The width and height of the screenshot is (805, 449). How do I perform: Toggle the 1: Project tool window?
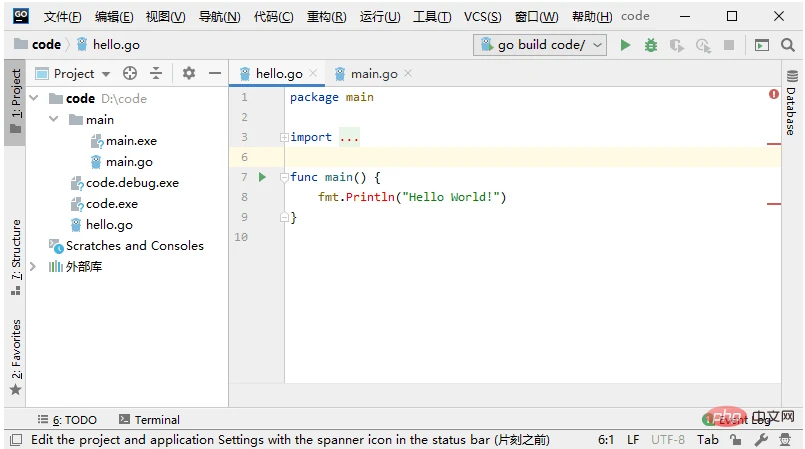(x=15, y=102)
